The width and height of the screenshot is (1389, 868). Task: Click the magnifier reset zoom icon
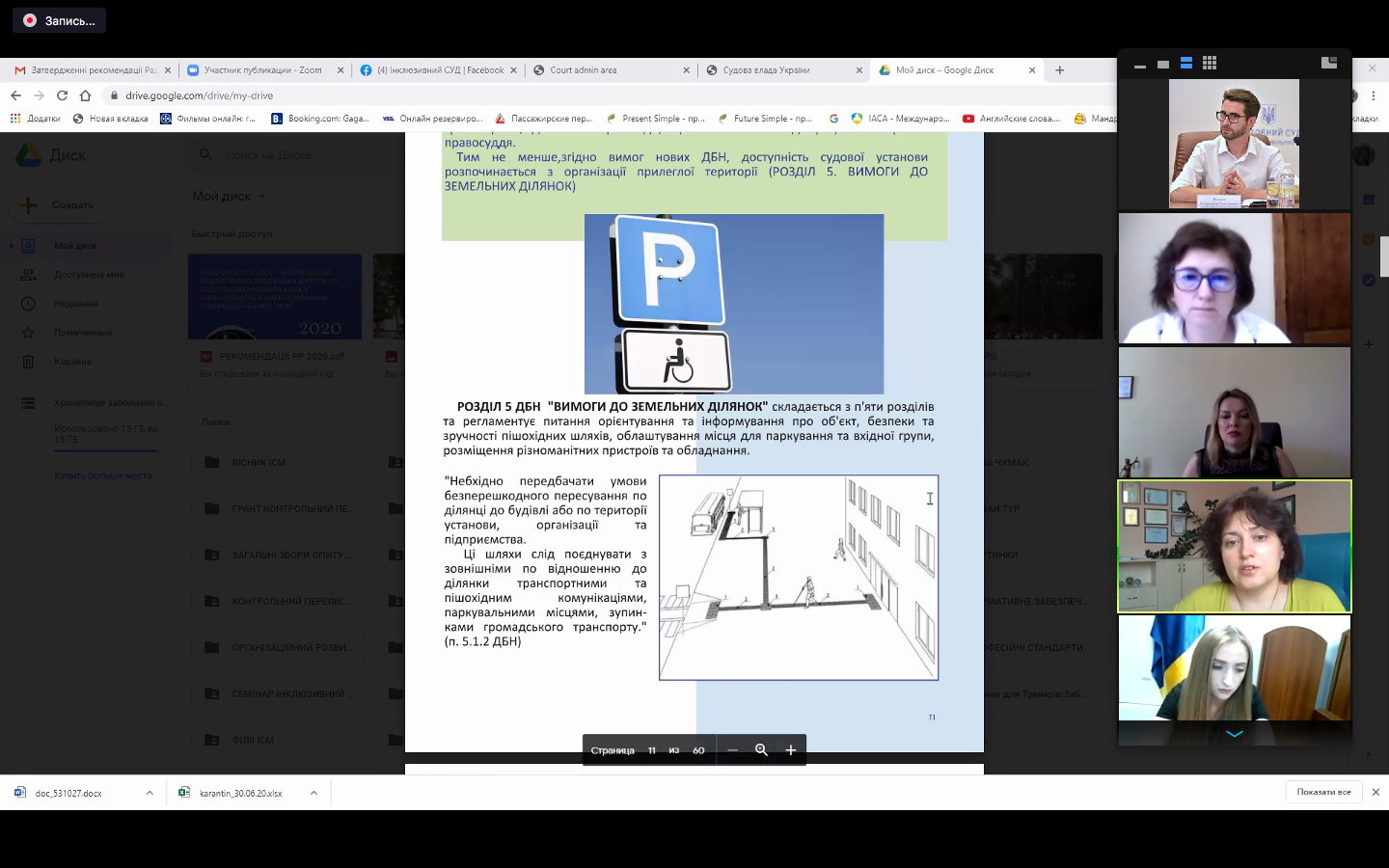tap(761, 750)
